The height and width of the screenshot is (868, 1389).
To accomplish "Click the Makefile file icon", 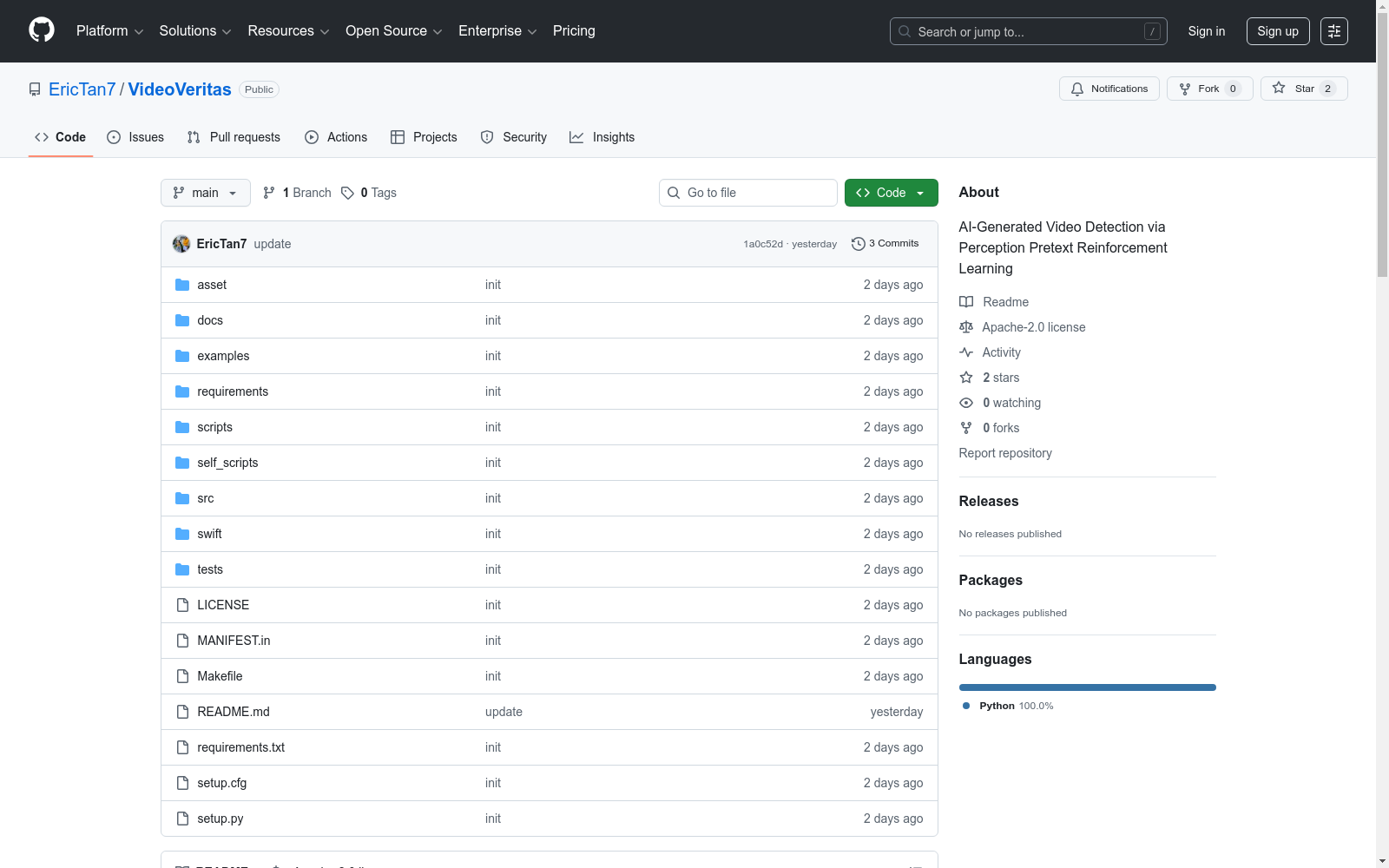I will (182, 676).
